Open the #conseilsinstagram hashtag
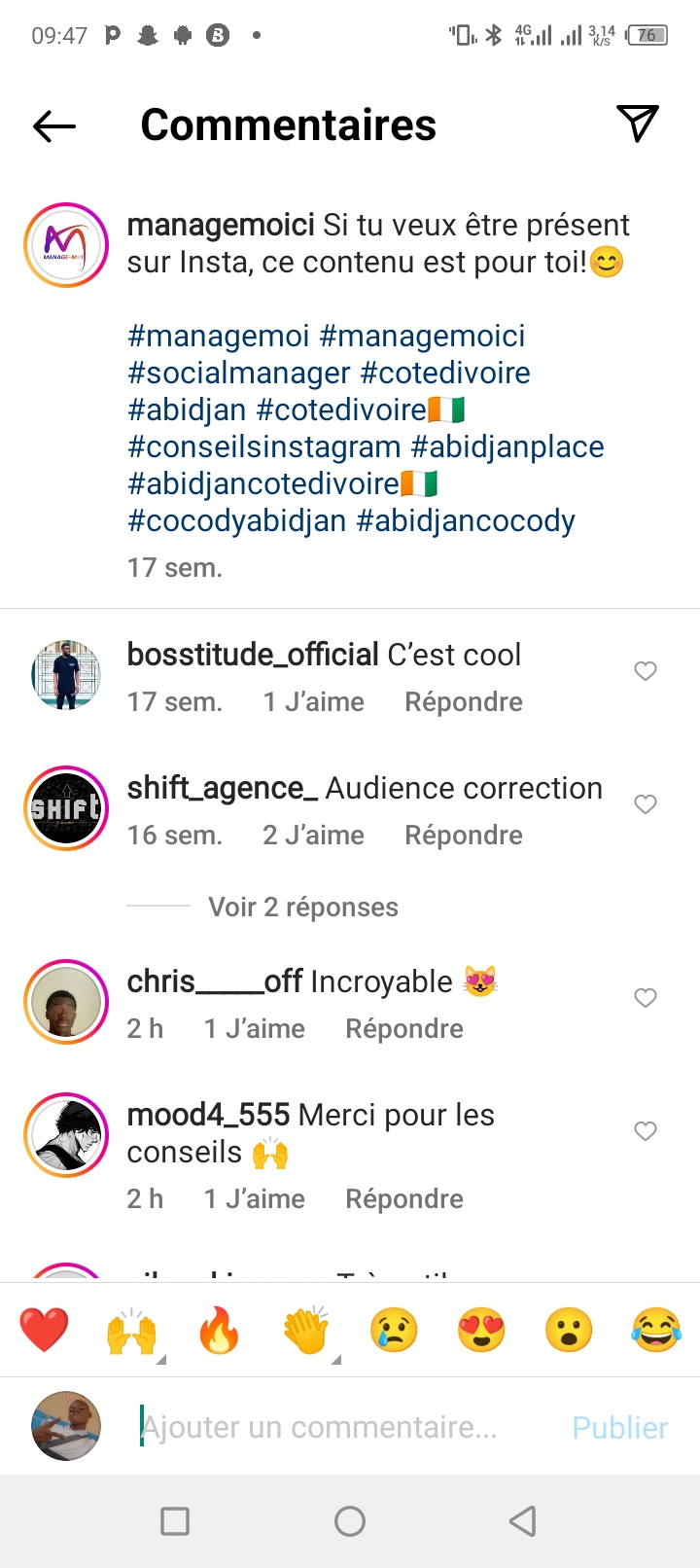This screenshot has width=700, height=1568. [x=264, y=447]
